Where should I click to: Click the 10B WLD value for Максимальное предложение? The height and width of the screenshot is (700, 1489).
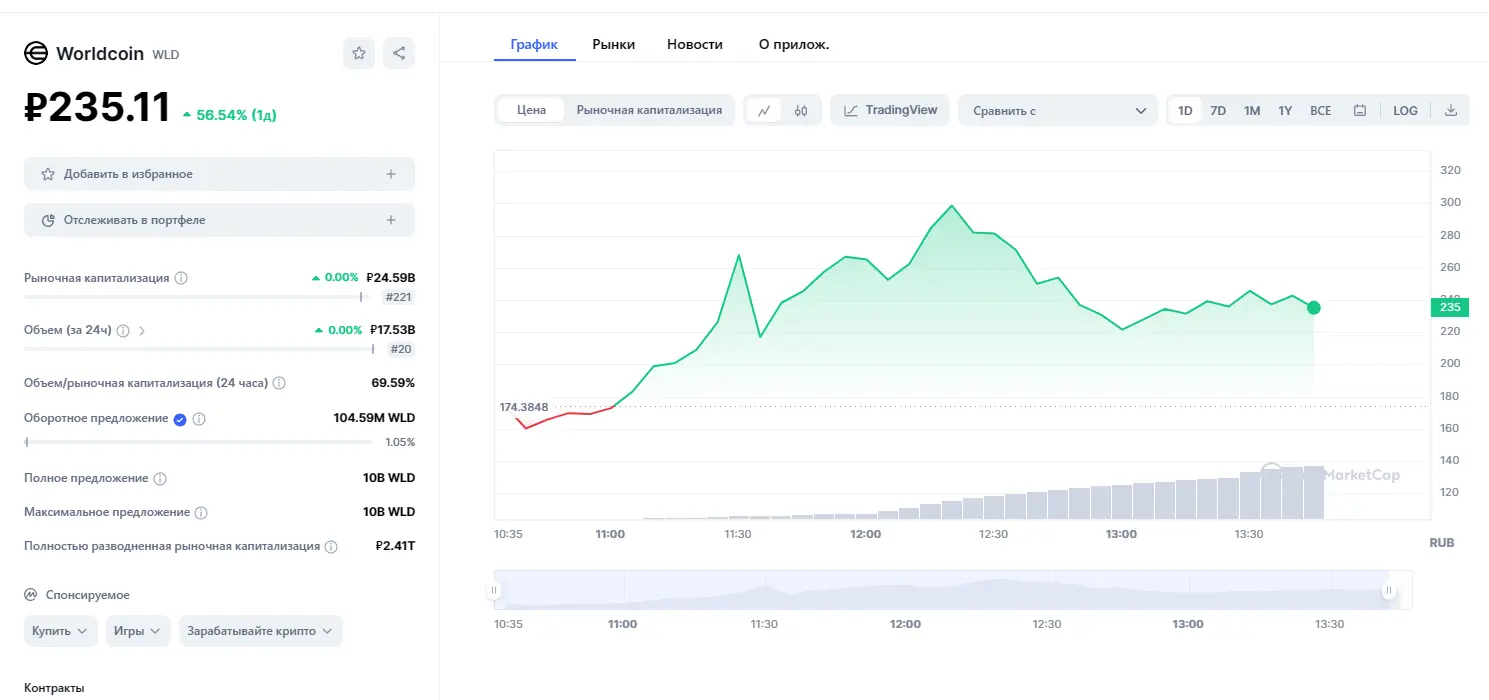click(389, 512)
